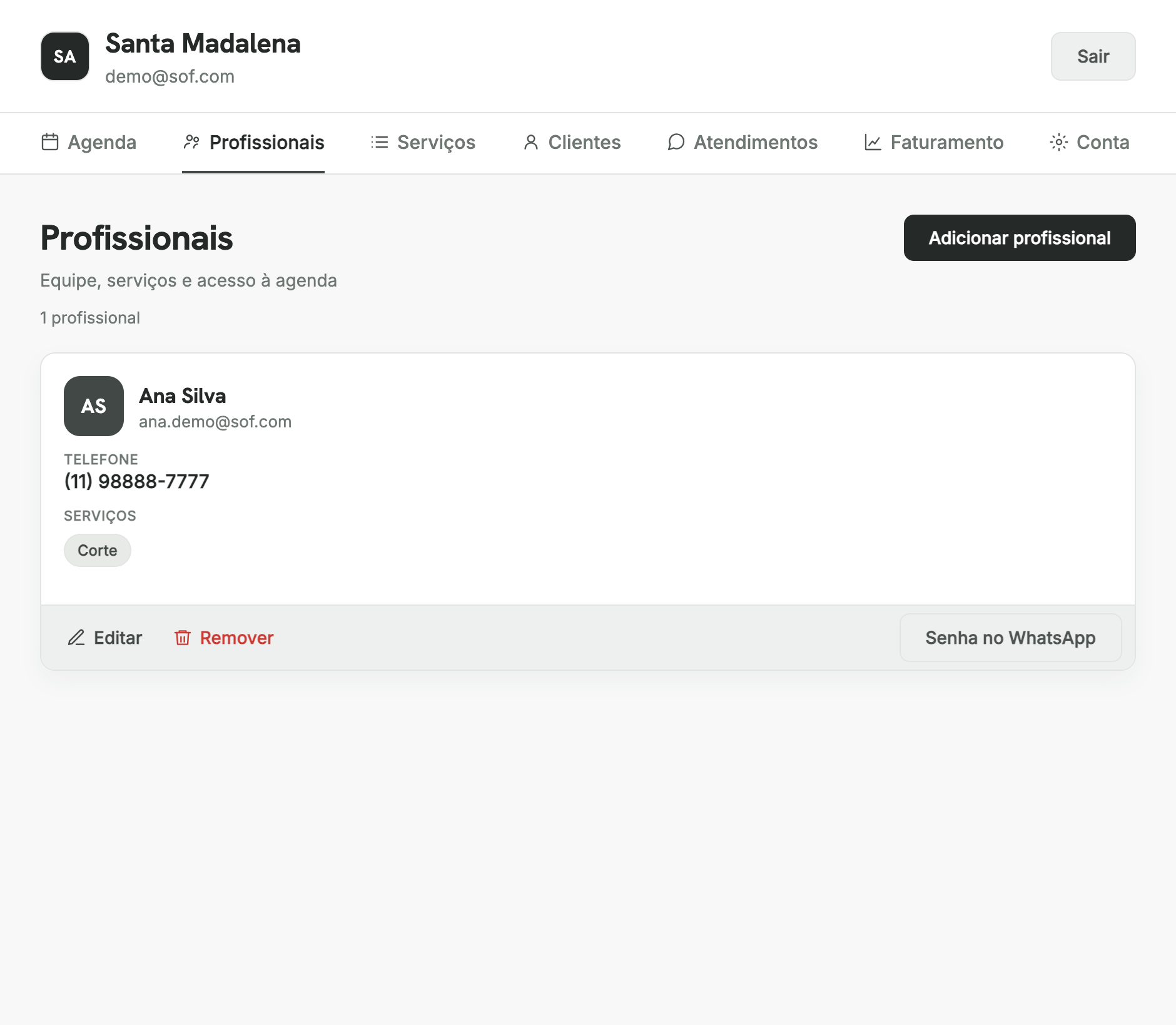The image size is (1176, 1025).
Task: Click 'Equipe, serviços e acesso à agenda' subtitle
Action: click(x=188, y=280)
